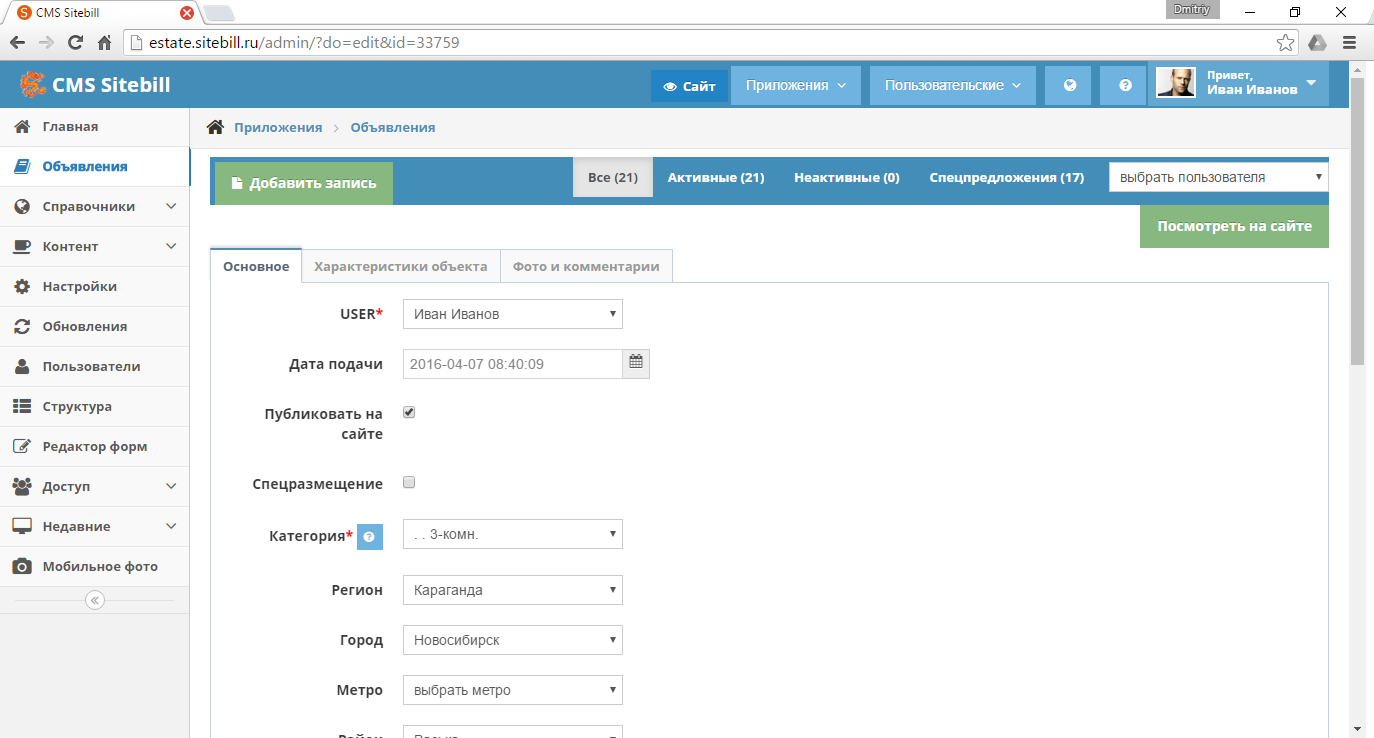Expand the Контент sidebar section

(x=171, y=247)
